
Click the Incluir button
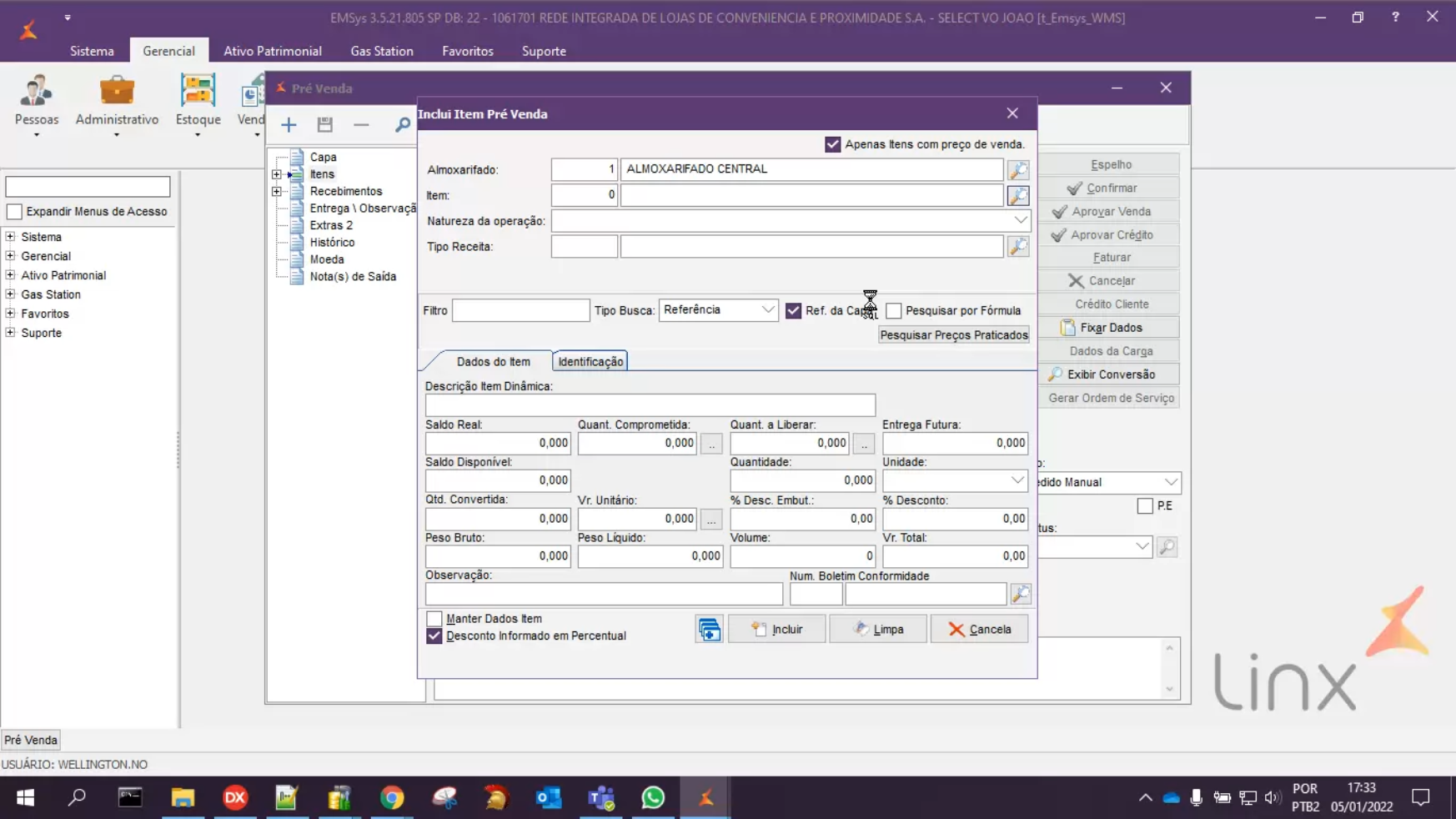[x=776, y=629]
